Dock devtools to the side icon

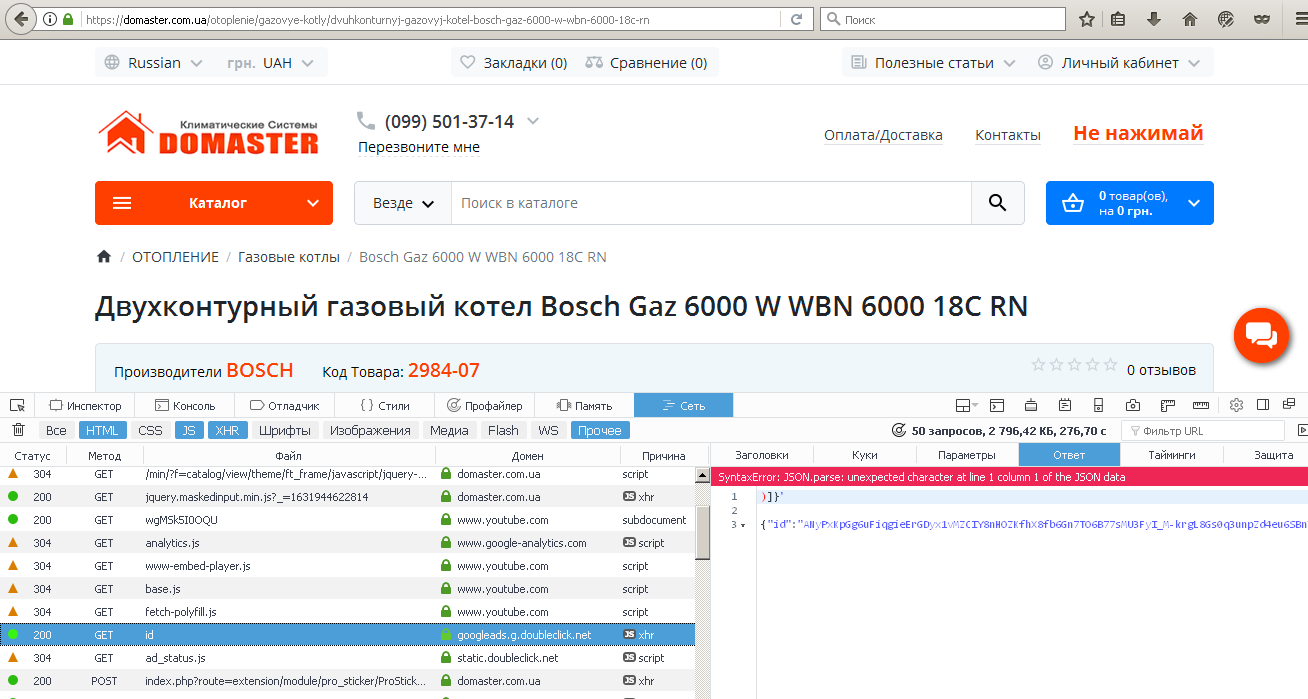pyautogui.click(x=1263, y=405)
